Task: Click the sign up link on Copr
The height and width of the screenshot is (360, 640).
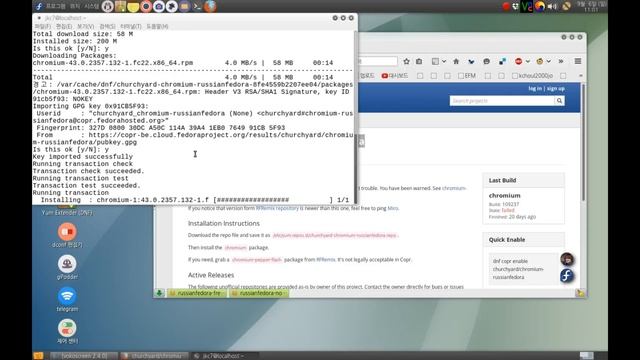Action: coord(556,89)
